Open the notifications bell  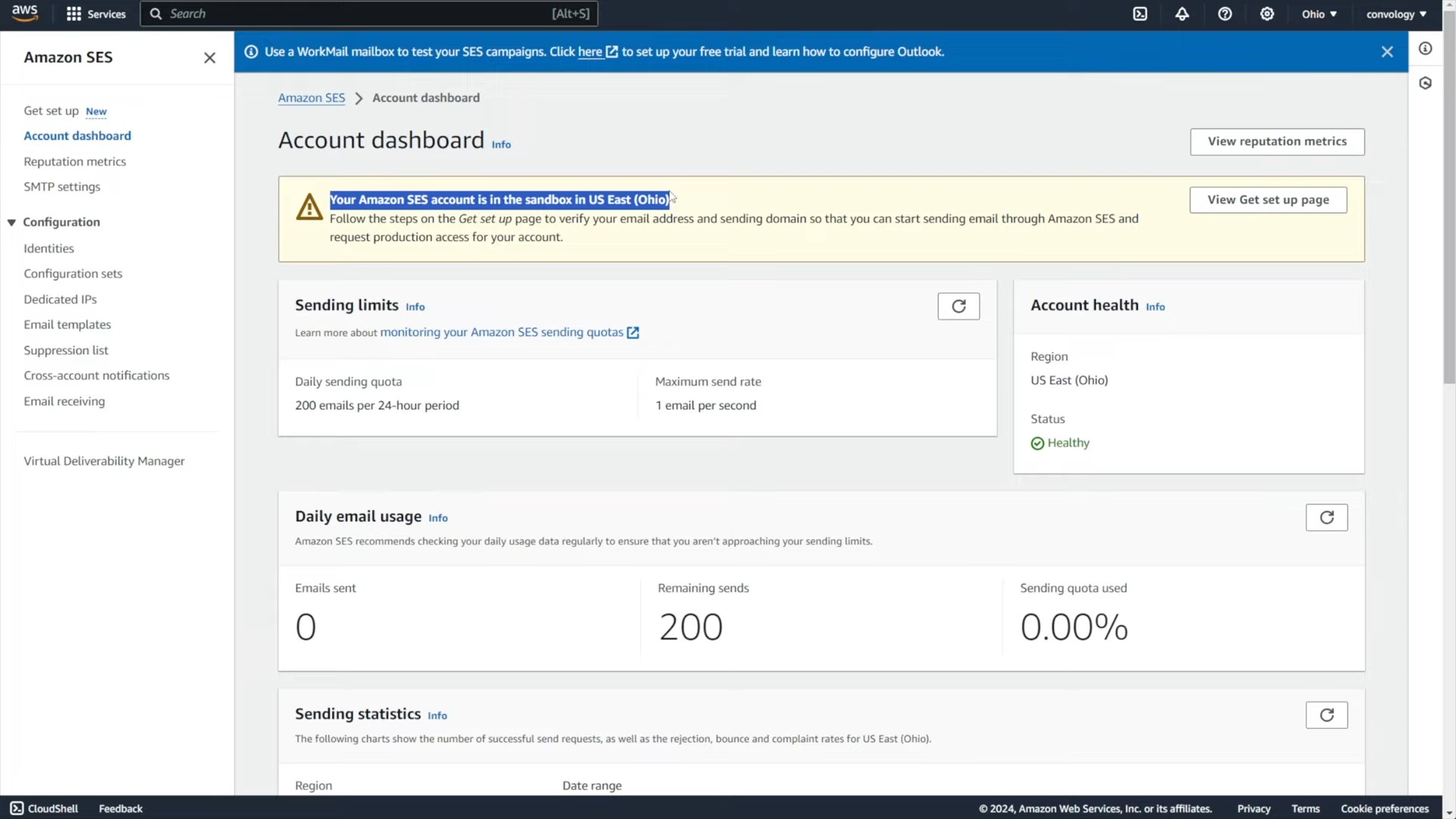(1182, 14)
